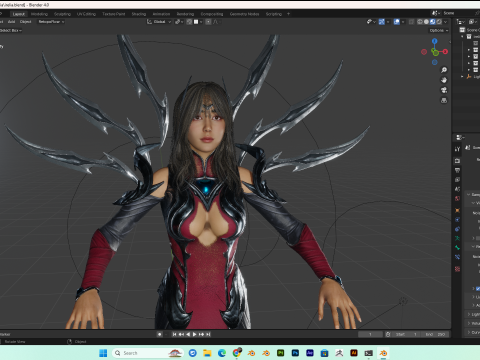Image resolution: width=480 pixels, height=360 pixels.
Task: Click the timeline preview range clock icon
Action: [388, 334]
